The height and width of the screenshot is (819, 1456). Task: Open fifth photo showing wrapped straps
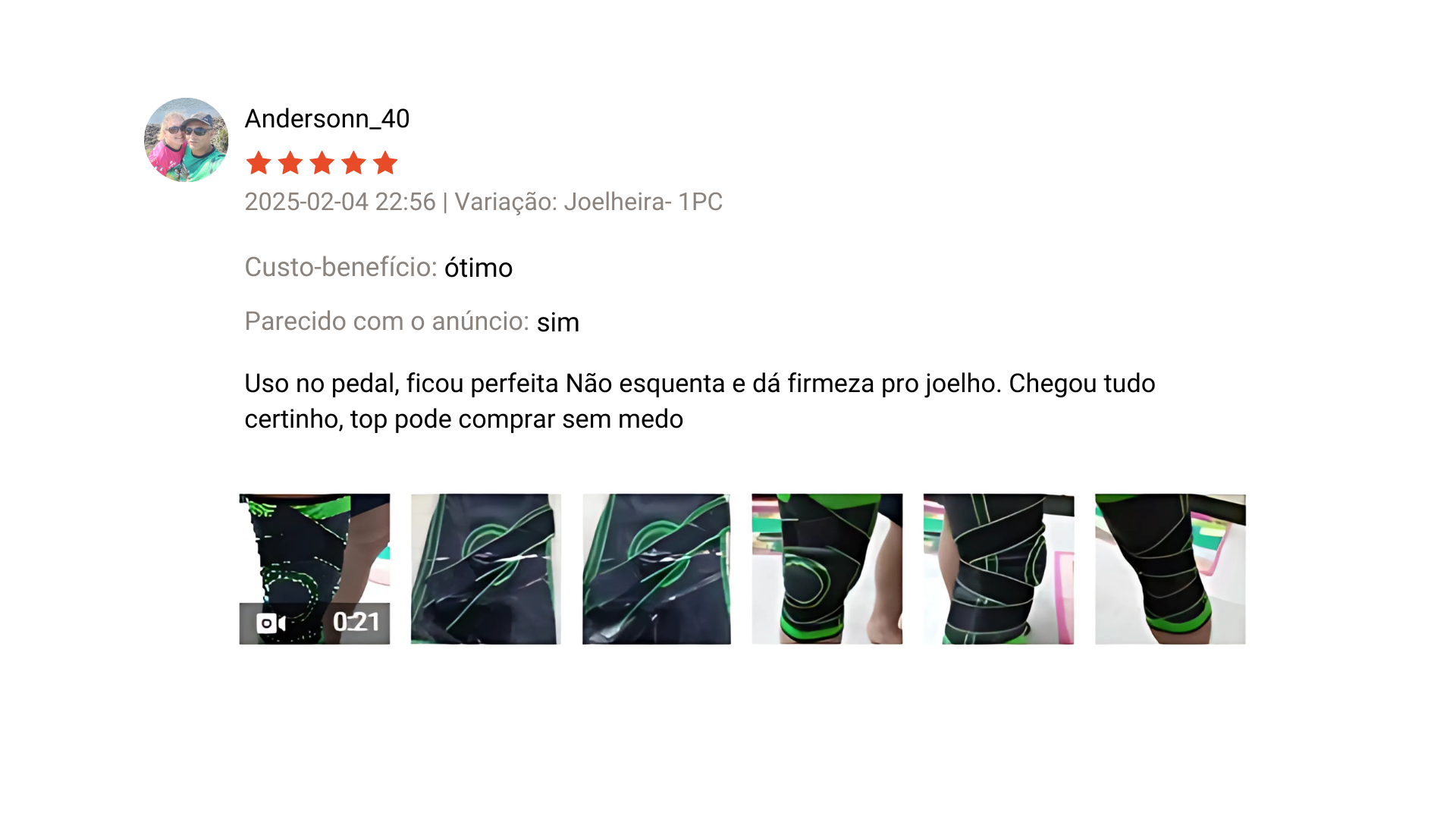pos(999,569)
